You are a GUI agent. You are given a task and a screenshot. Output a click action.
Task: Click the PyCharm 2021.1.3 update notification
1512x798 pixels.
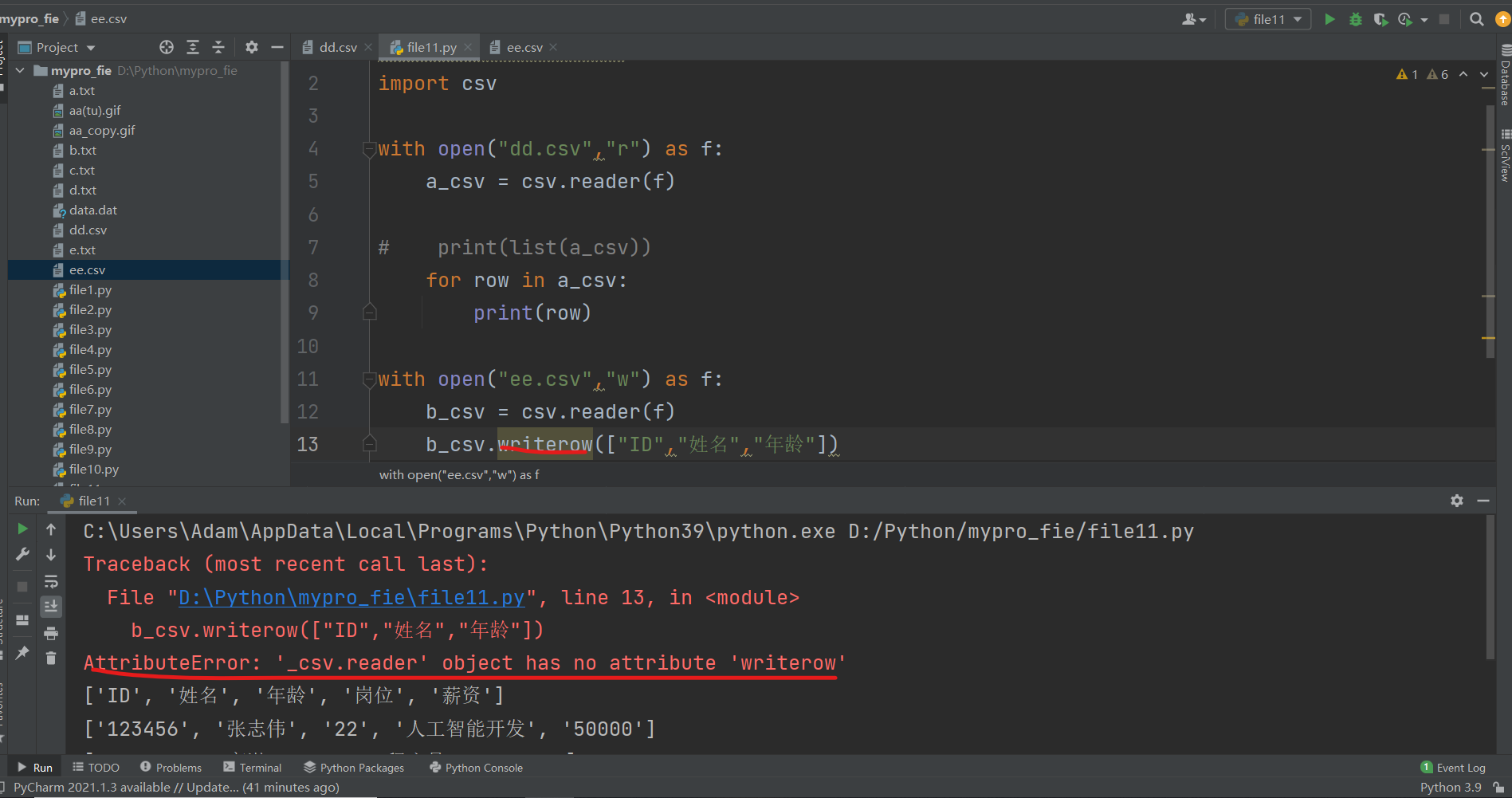point(176,787)
